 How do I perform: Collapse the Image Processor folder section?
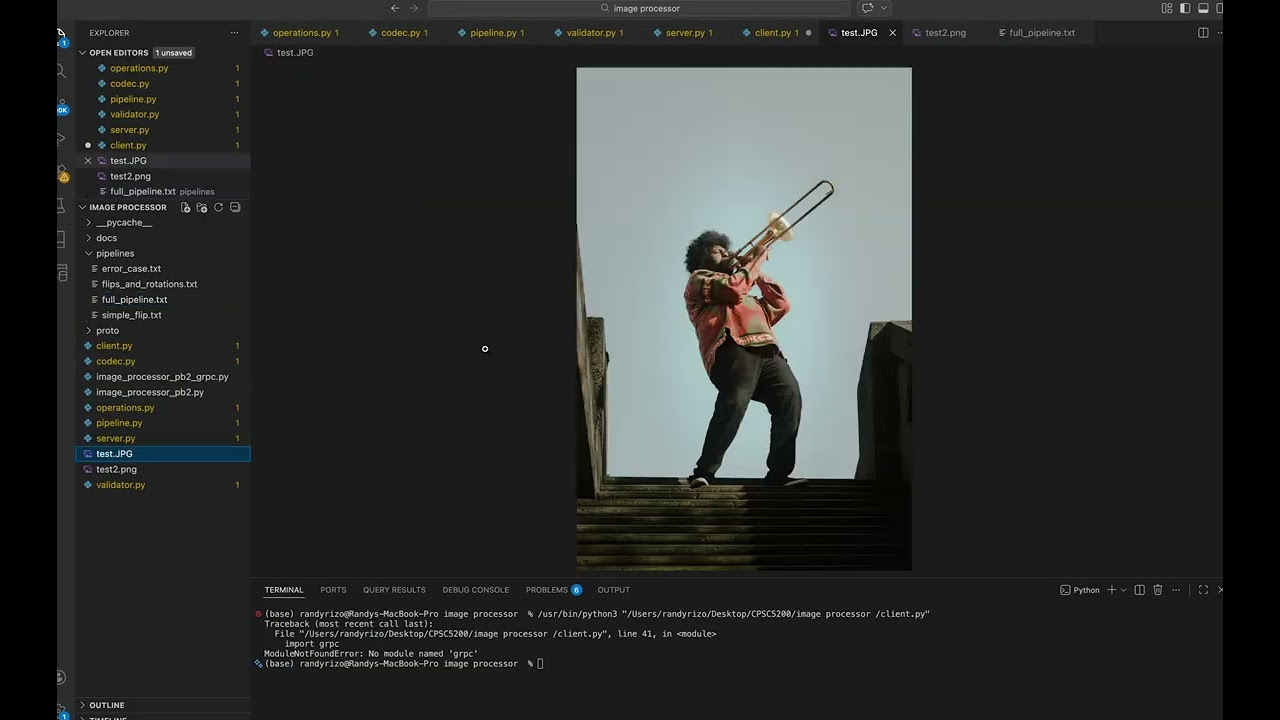coord(83,207)
